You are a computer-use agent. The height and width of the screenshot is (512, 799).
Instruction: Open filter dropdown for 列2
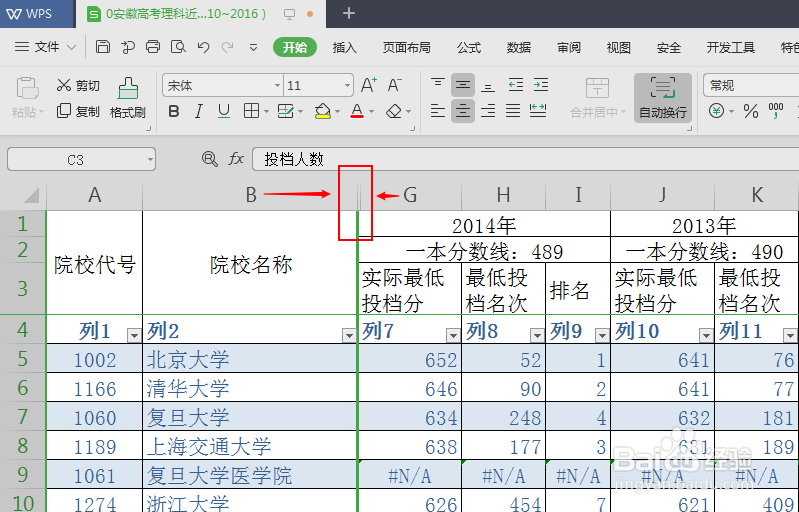coord(349,335)
